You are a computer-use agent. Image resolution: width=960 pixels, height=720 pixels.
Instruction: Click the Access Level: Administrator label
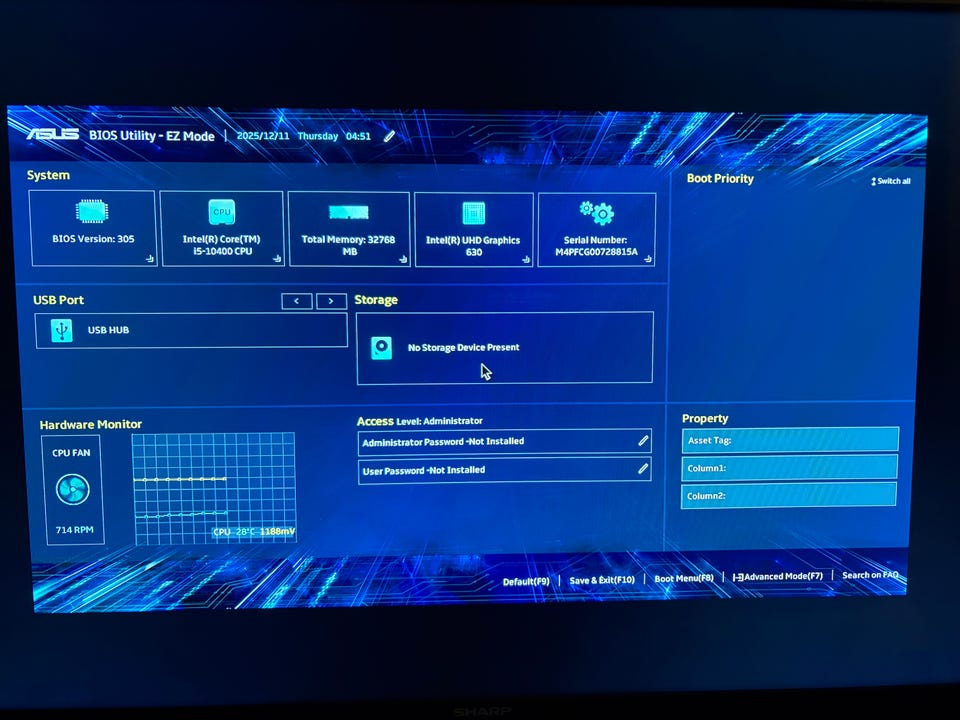[x=419, y=421]
